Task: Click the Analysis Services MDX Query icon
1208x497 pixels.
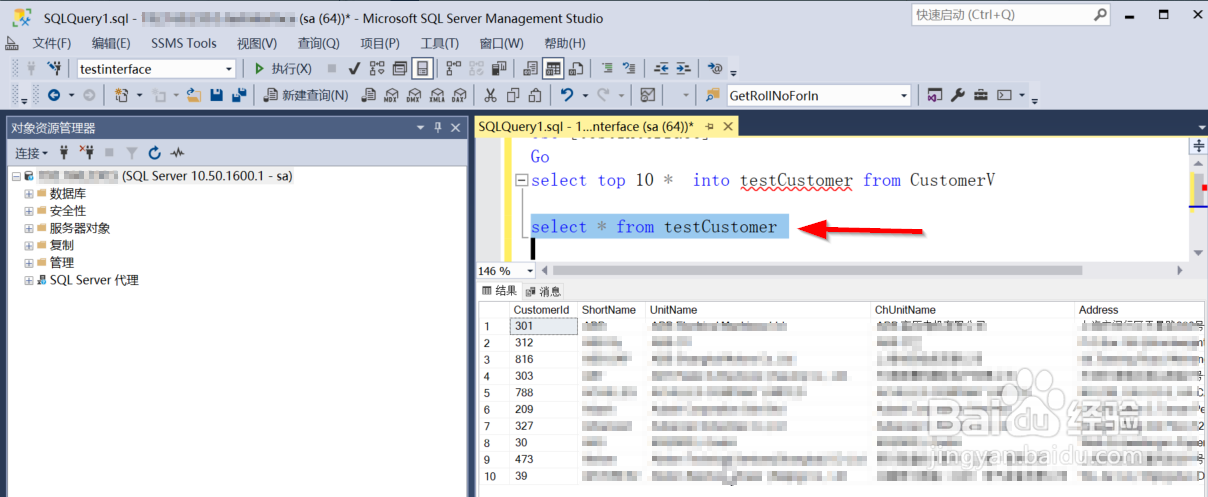Action: [x=391, y=95]
